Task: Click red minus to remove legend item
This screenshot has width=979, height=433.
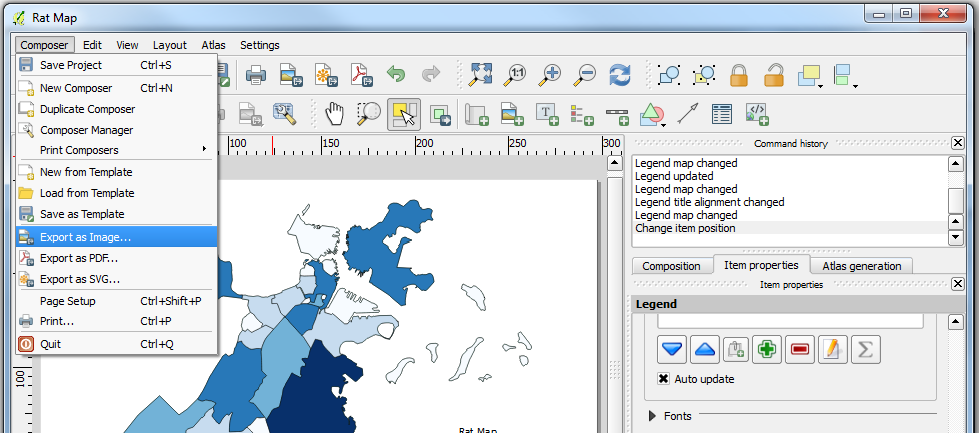Action: click(x=799, y=349)
